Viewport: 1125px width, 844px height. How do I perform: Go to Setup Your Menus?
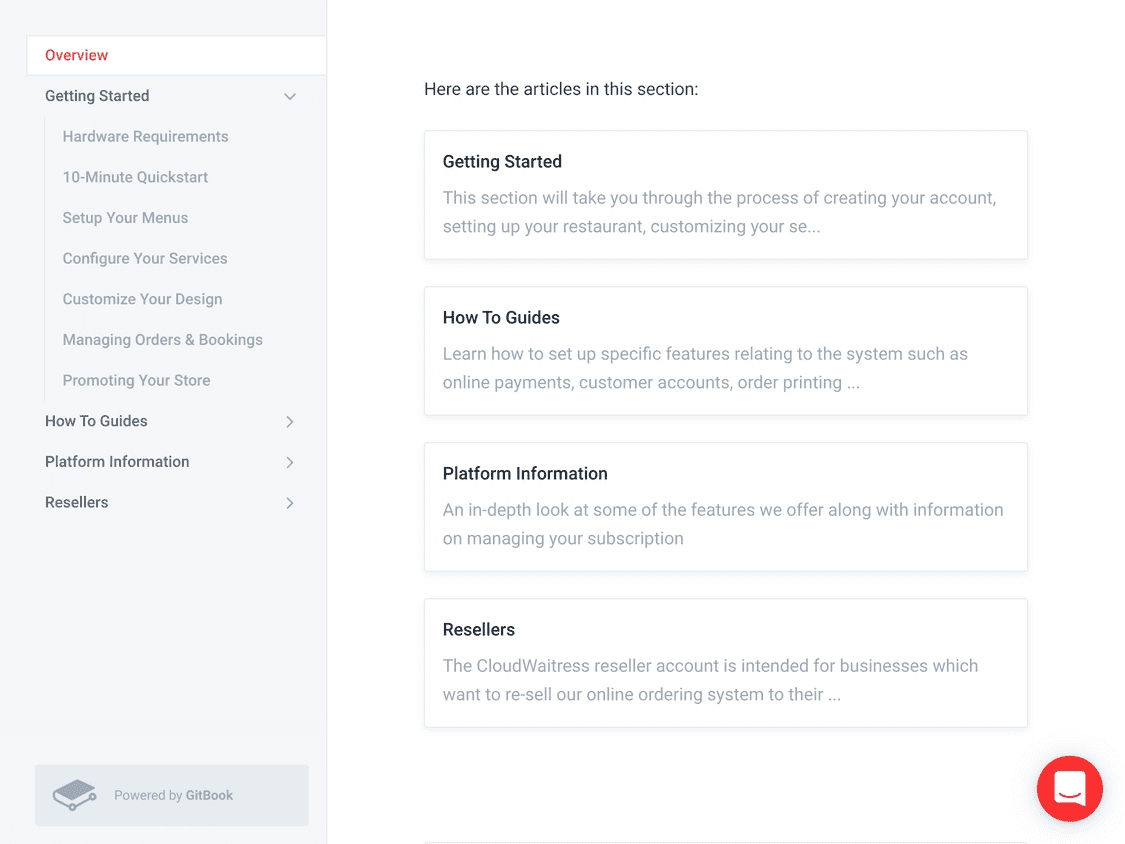pos(126,217)
